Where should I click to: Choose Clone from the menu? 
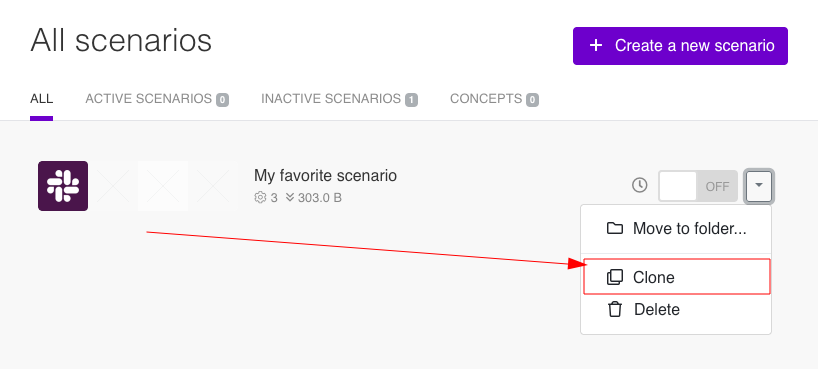pos(676,277)
